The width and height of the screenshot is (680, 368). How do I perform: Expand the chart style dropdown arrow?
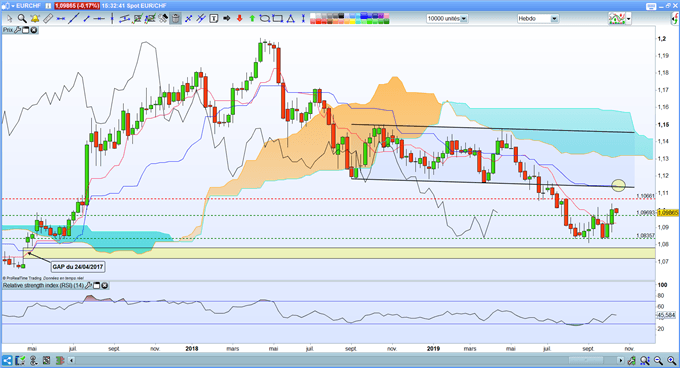click(629, 19)
